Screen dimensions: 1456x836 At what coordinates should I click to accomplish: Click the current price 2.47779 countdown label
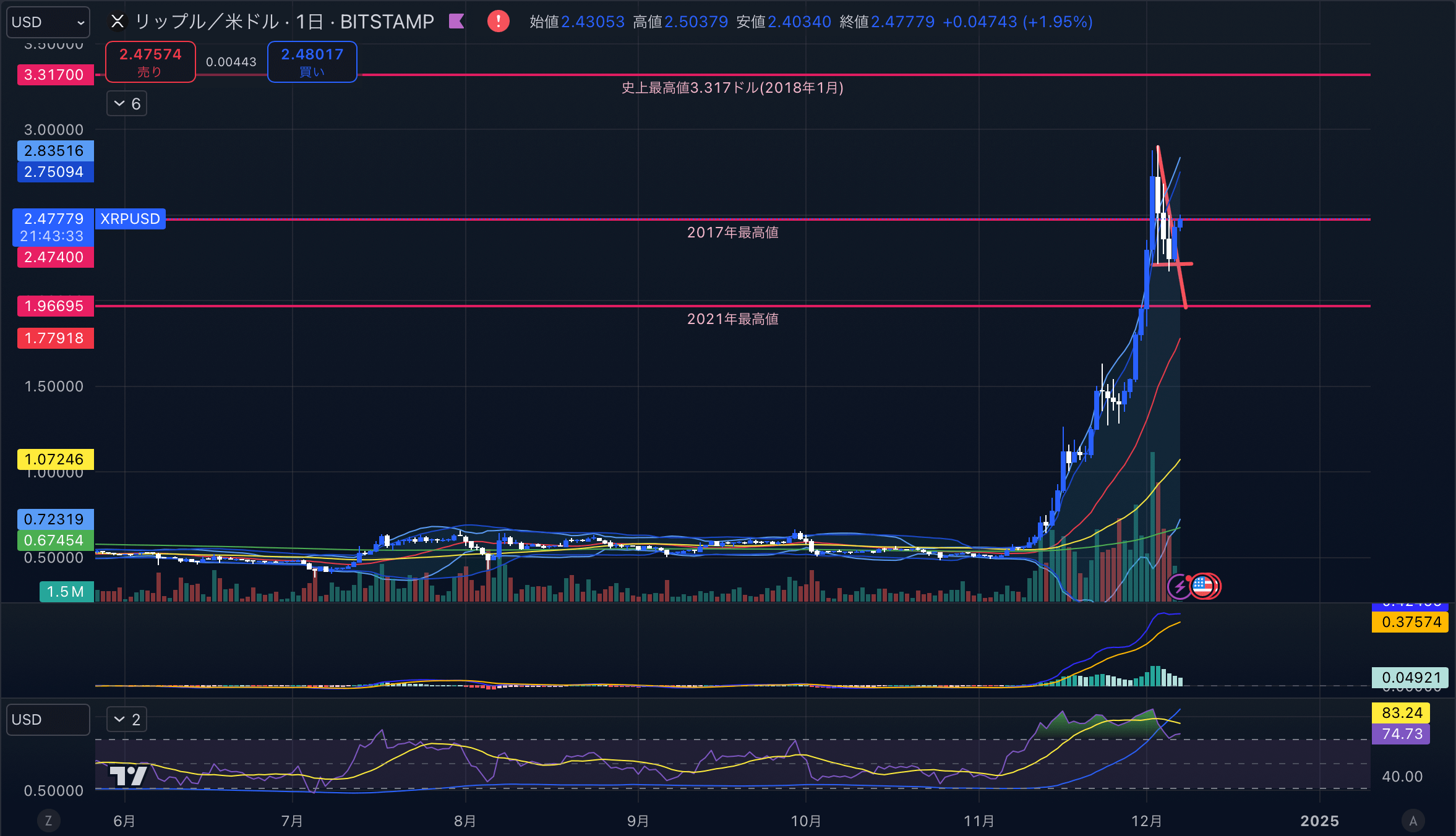tap(53, 228)
